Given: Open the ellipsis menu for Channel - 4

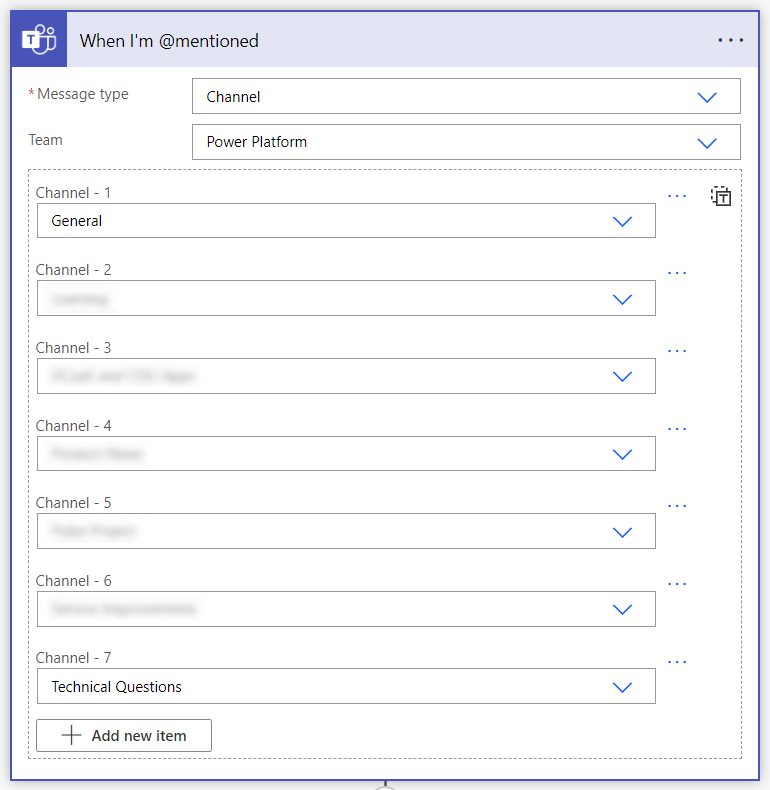Looking at the screenshot, I should point(677,429).
